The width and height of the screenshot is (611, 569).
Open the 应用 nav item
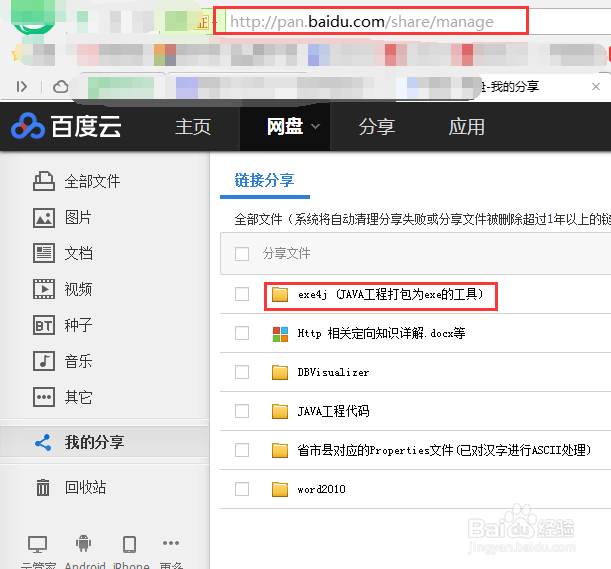tap(466, 127)
